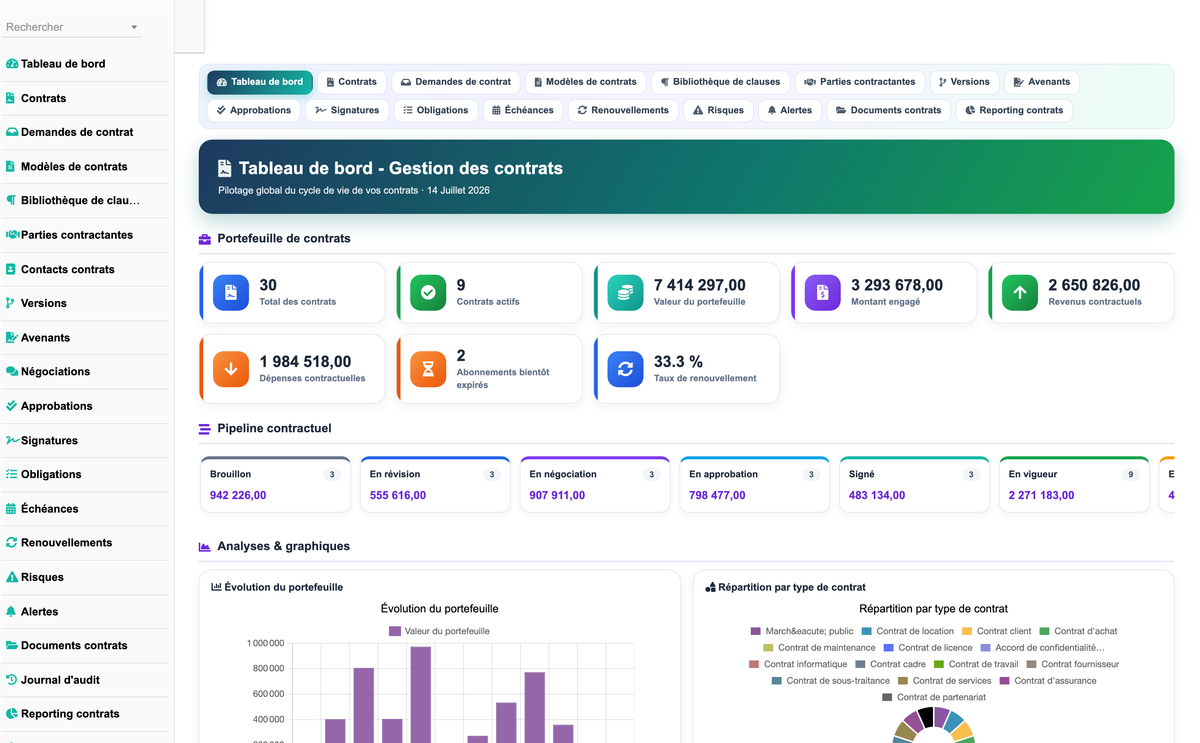
Task: Open the Approbations top tab
Action: (x=254, y=110)
